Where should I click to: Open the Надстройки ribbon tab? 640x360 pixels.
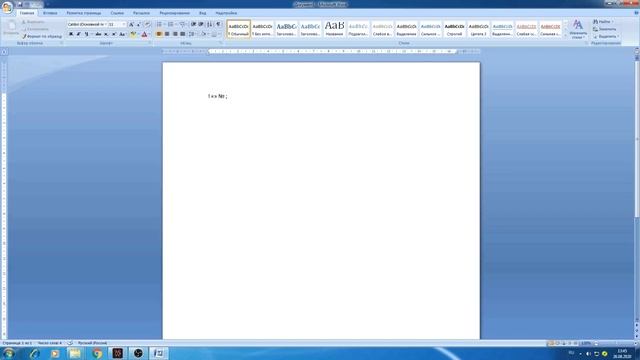click(226, 13)
